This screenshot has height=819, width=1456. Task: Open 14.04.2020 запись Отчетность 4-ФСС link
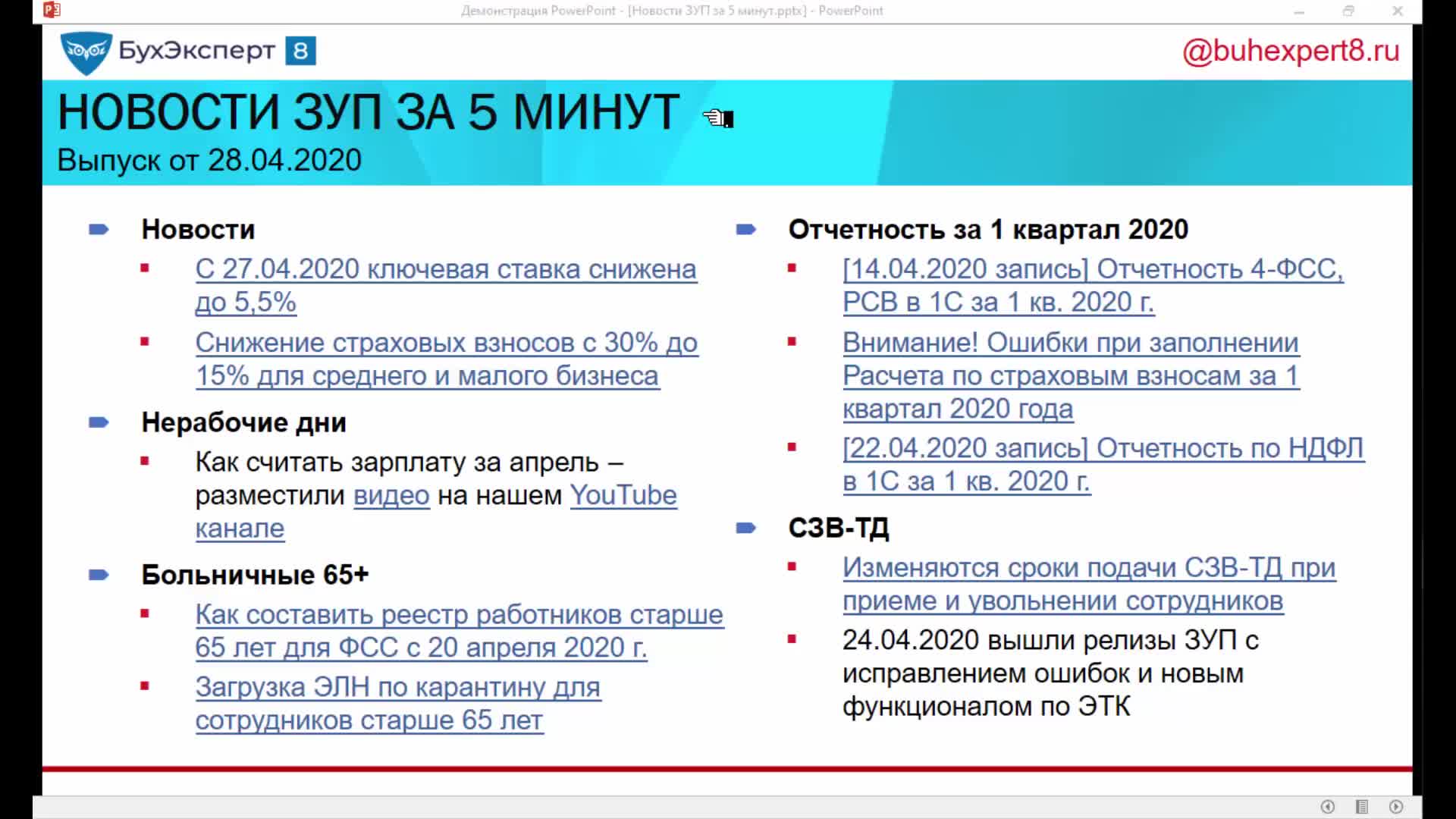(x=1092, y=270)
